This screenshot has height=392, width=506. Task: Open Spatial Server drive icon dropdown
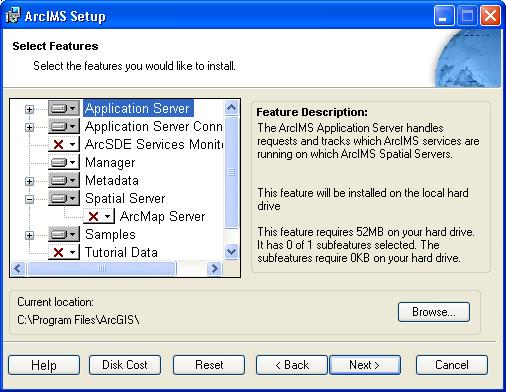click(64, 198)
